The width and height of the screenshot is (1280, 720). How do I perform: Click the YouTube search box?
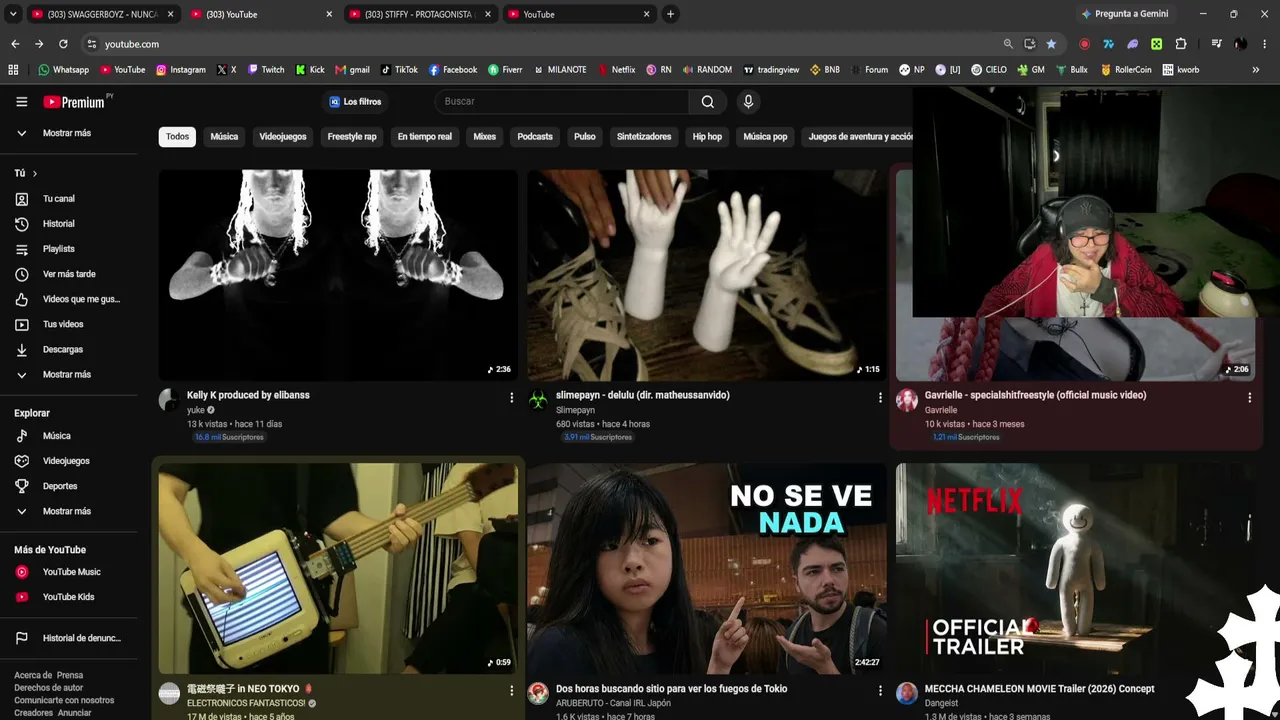[562, 101]
